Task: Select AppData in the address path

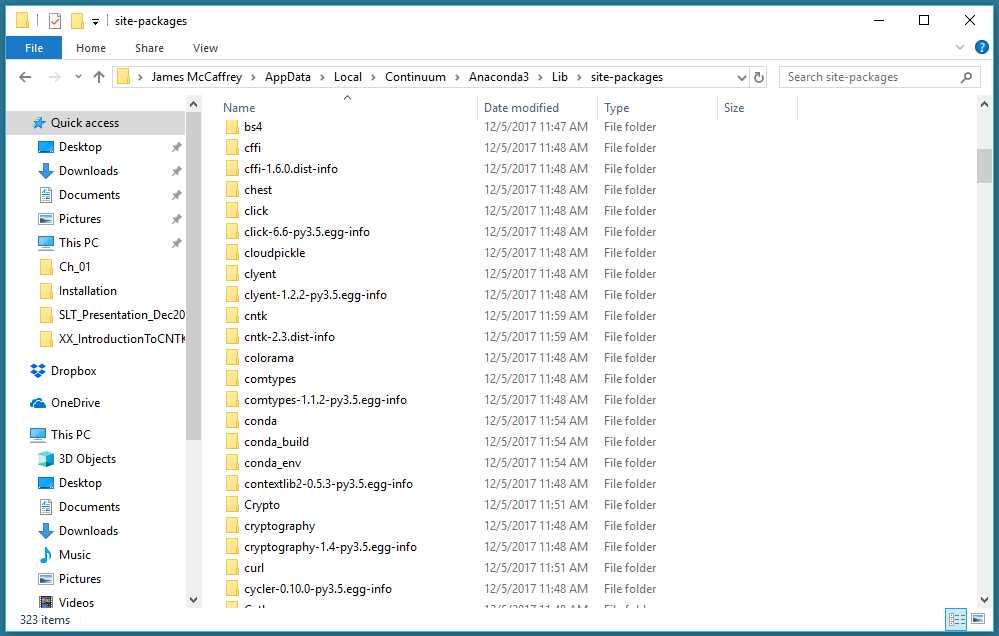Action: pyautogui.click(x=287, y=77)
